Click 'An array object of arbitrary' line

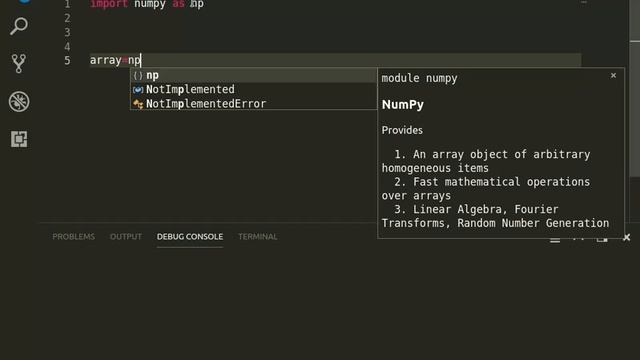click(492, 154)
